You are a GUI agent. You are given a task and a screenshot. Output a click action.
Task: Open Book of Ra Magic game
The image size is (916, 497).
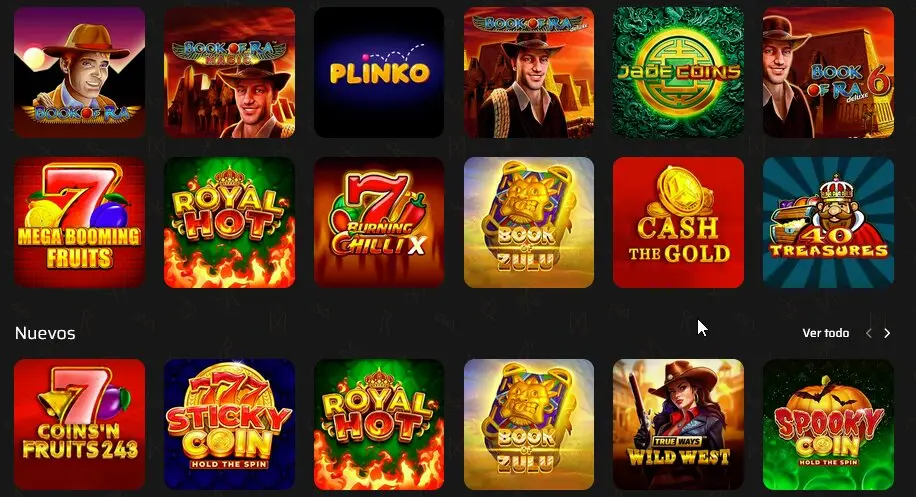click(230, 72)
